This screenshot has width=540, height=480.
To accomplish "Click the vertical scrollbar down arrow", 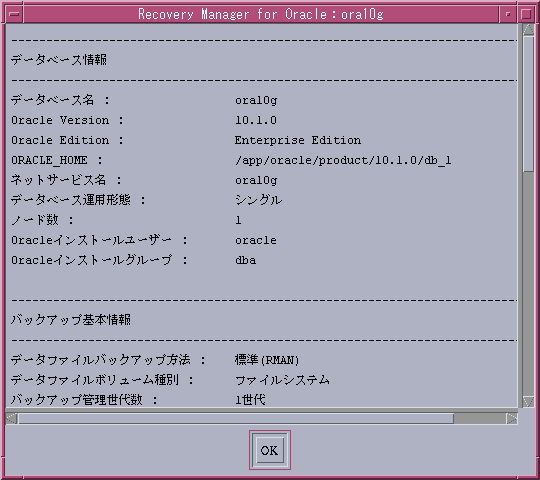I will [x=528, y=401].
